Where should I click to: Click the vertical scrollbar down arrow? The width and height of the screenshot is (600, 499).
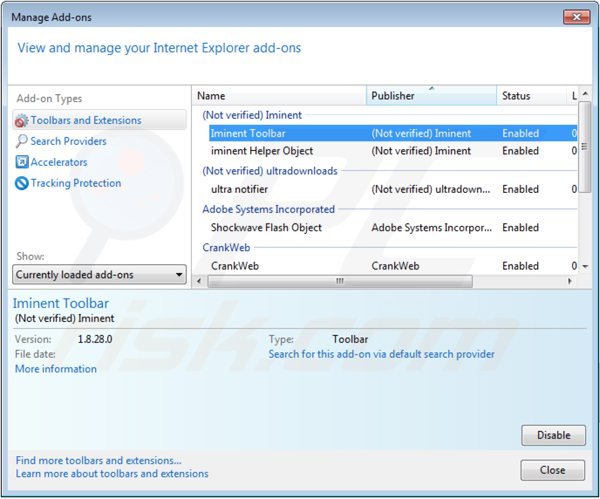coord(585,266)
